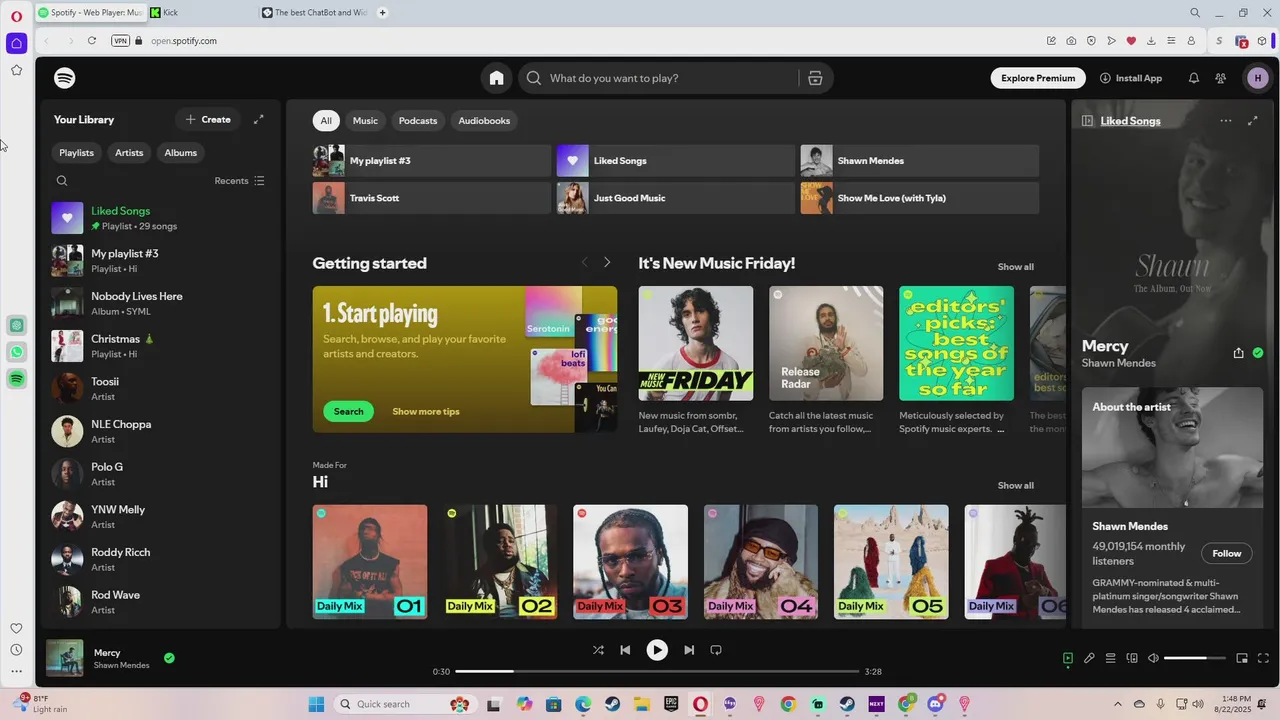1280x720 pixels.
Task: Open Travis Scott shortcut tile
Action: pyautogui.click(x=432, y=198)
